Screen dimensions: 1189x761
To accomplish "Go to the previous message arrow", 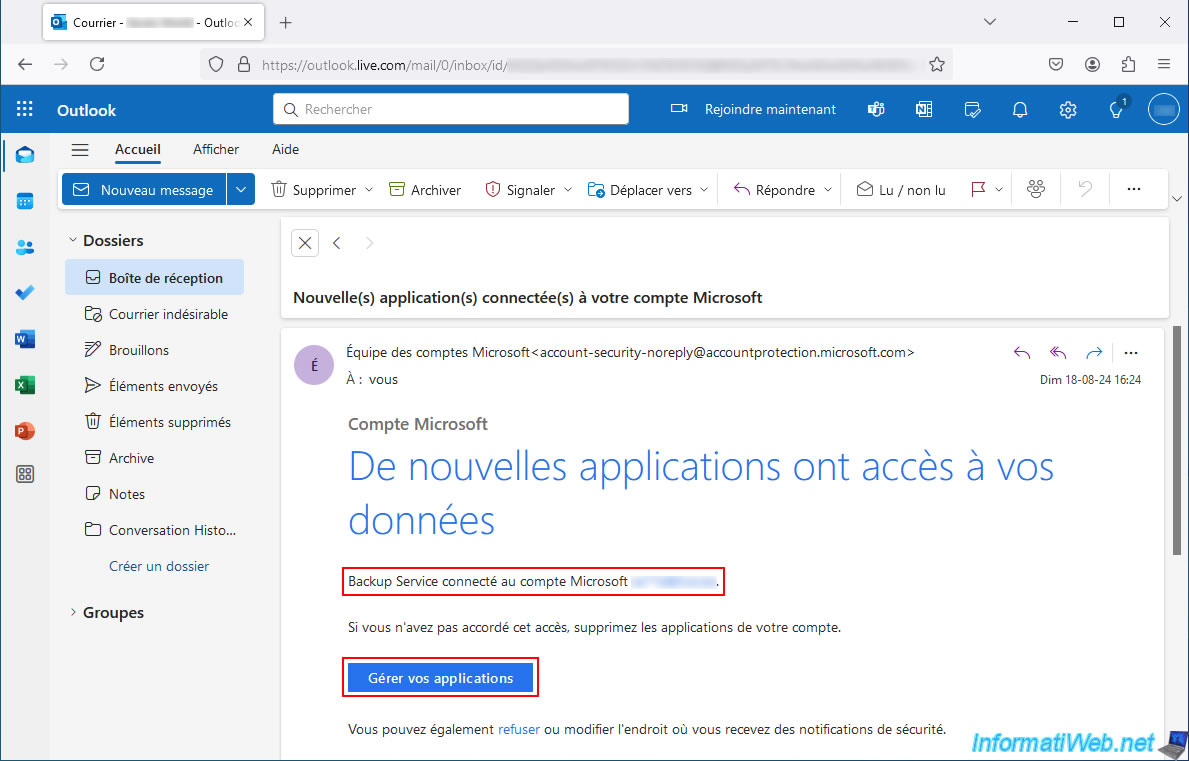I will (337, 243).
